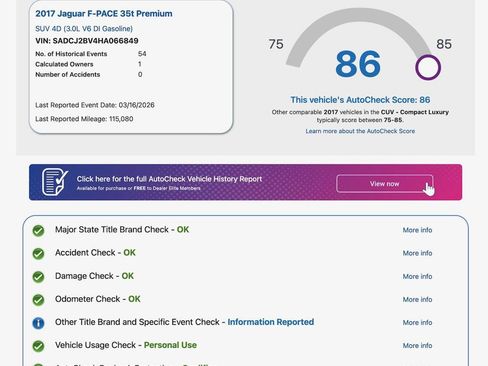488x366 pixels.
Task: Open Learn more about the AutoCheck Score
Action: pyautogui.click(x=360, y=131)
